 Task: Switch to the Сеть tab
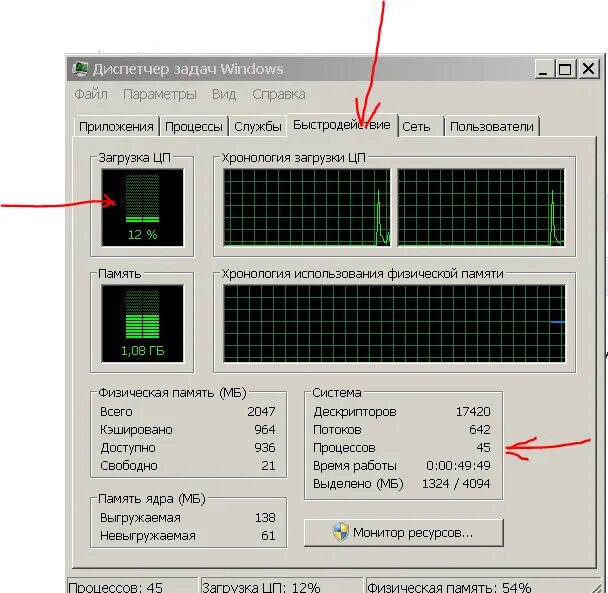(420, 126)
